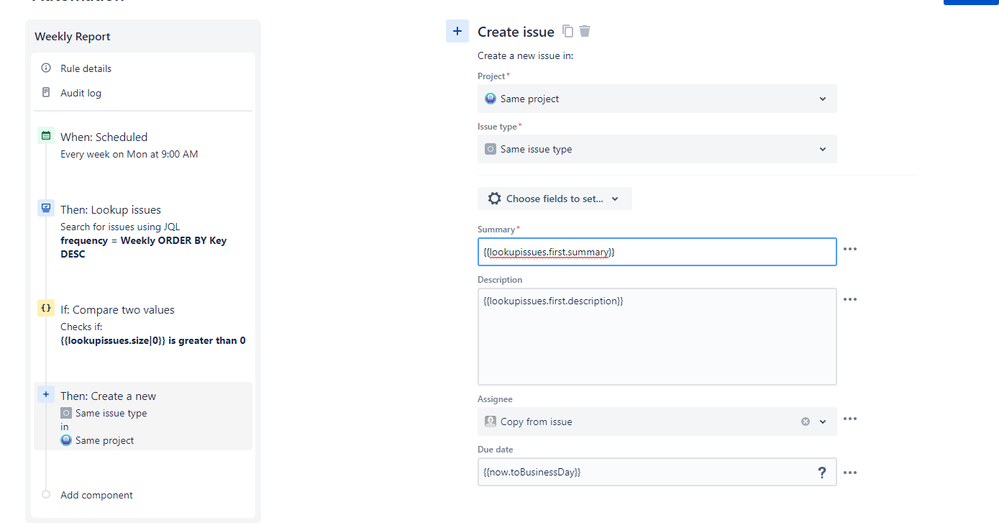Click inside the Description text area
Screen dimensions: 999x523
656,340
